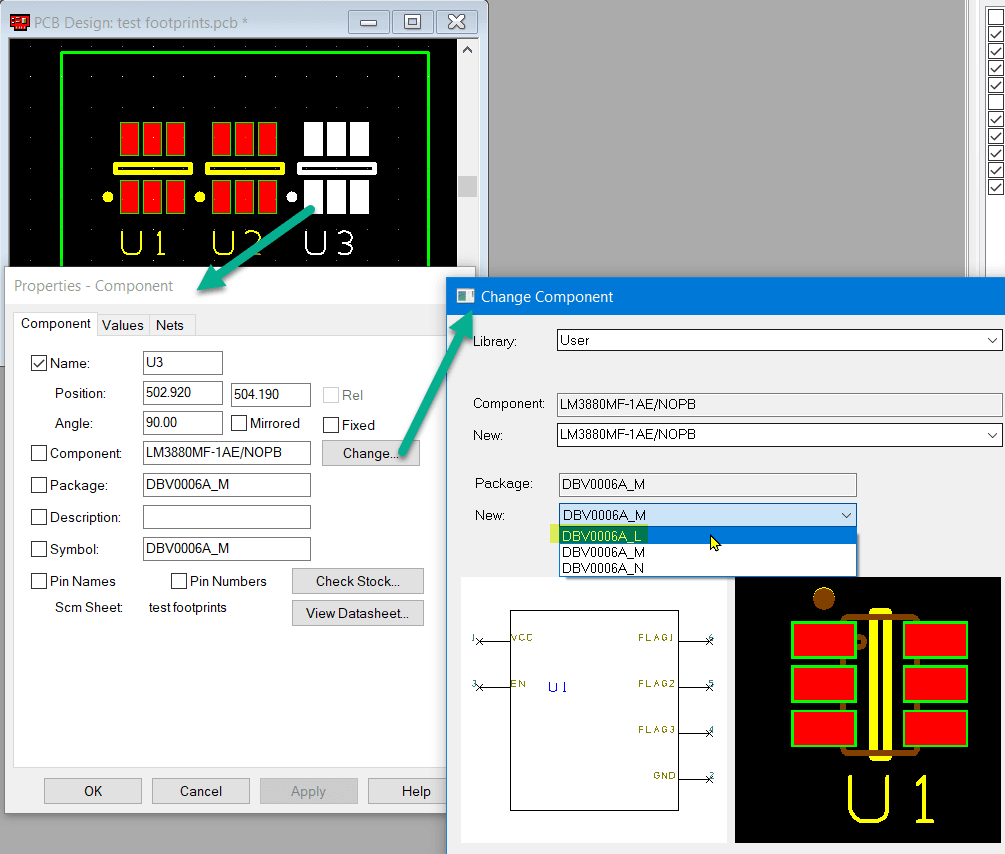Click the Component field in Properties
Image resolution: width=1005 pixels, height=854 pixels.
click(x=227, y=453)
